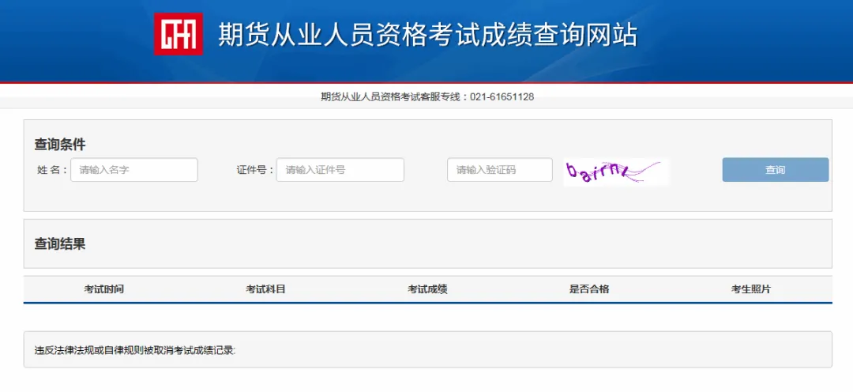Click the 考生照片 column header
Screen dimensions: 853x392
pyautogui.click(x=751, y=289)
